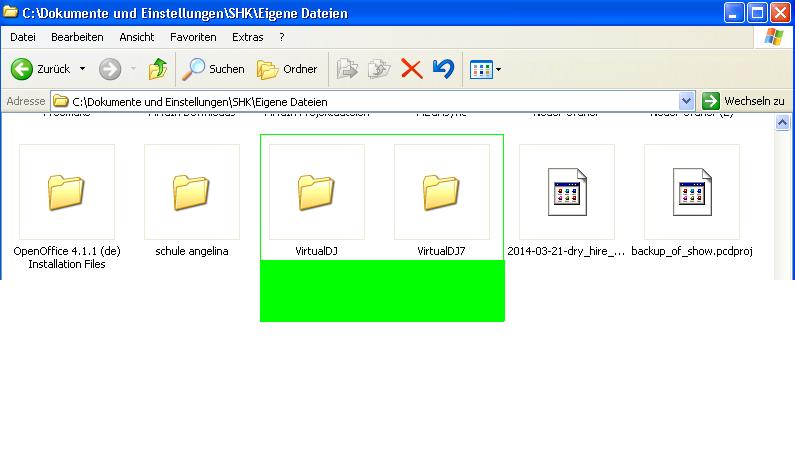Click inside the address path field
The width and height of the screenshot is (795, 464).
coord(370,101)
